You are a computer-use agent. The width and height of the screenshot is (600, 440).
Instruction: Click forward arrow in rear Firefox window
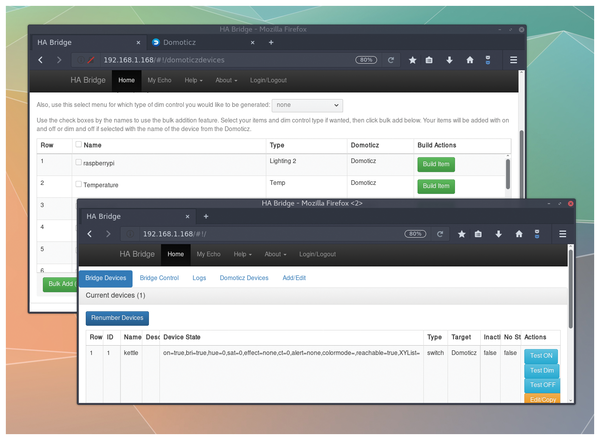pyautogui.click(x=59, y=60)
